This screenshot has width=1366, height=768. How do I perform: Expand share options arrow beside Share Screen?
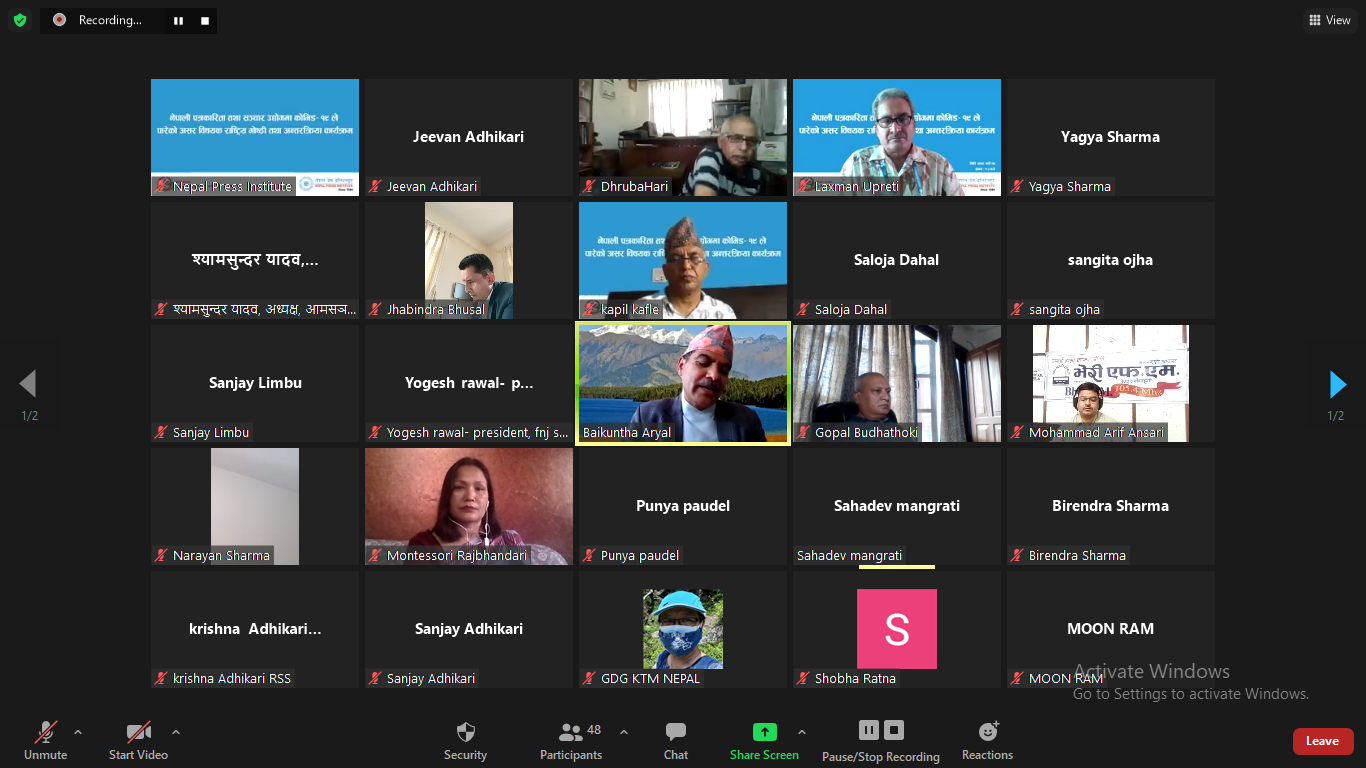coord(801,732)
